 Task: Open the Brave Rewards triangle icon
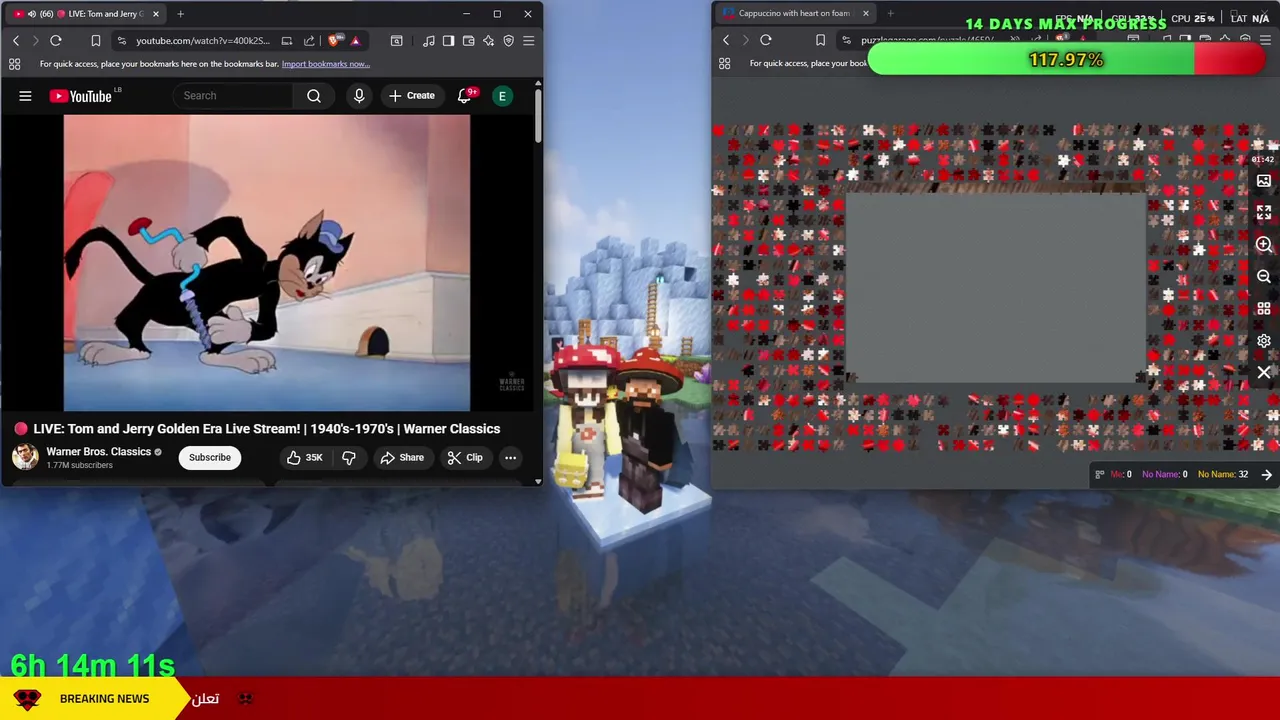point(355,41)
